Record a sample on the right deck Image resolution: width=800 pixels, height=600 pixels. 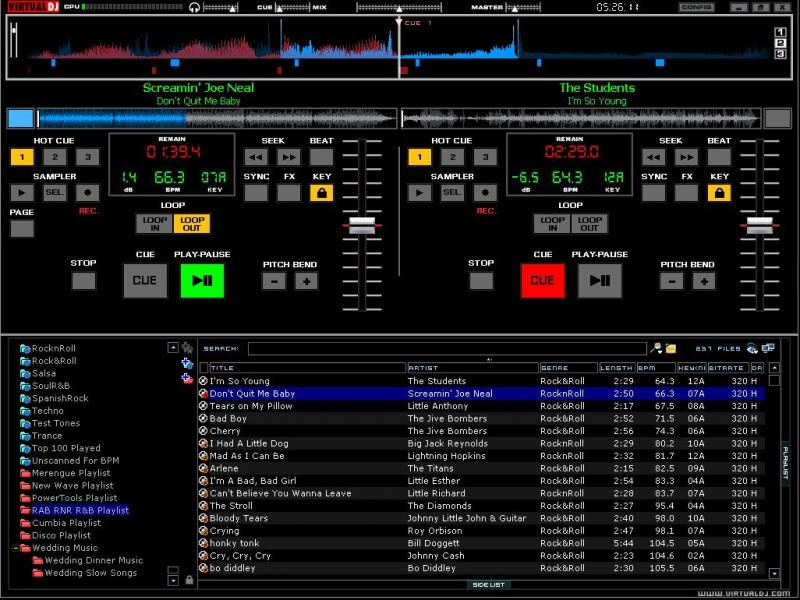click(x=485, y=193)
